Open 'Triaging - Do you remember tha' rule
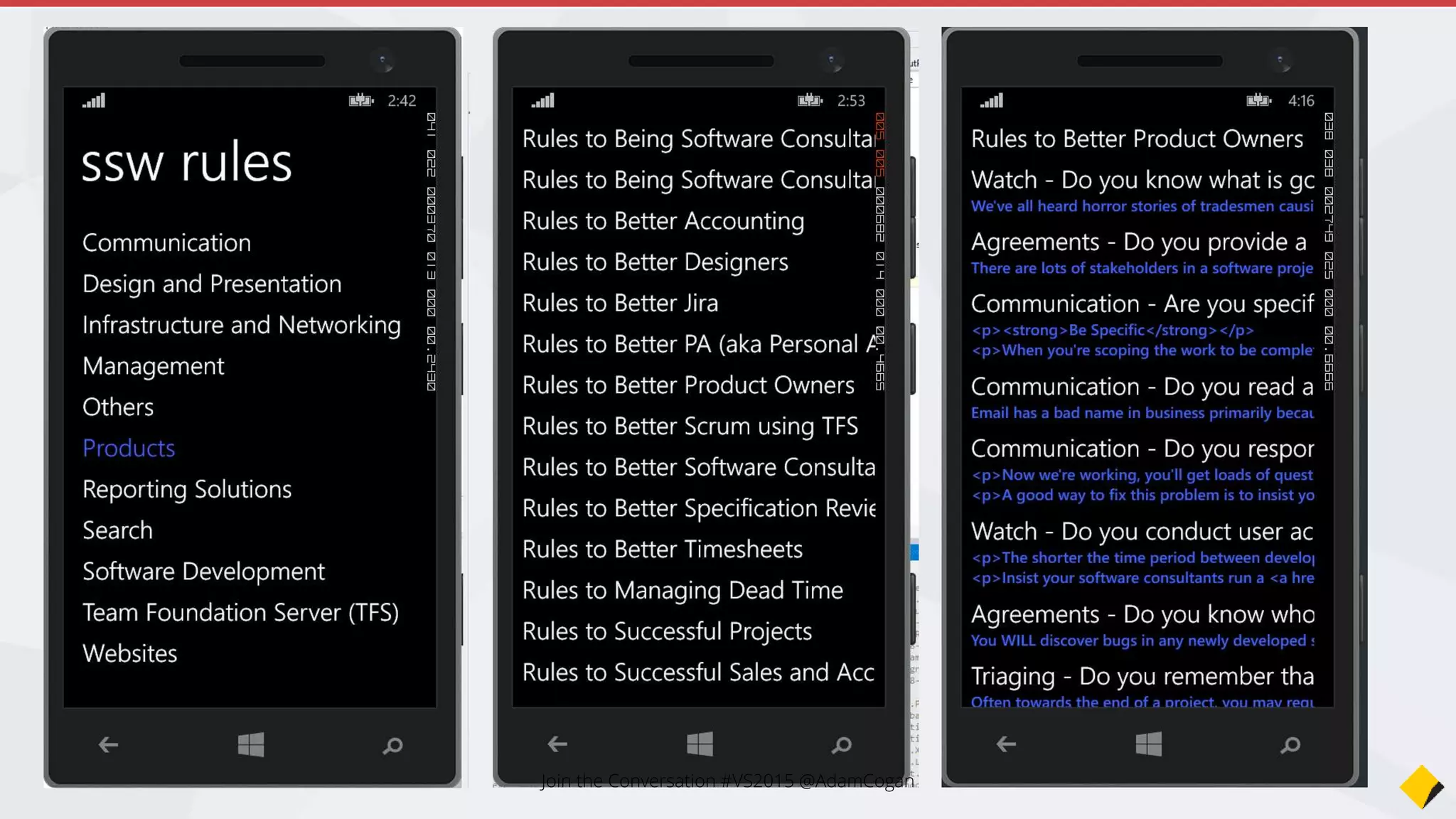 pyautogui.click(x=1142, y=677)
